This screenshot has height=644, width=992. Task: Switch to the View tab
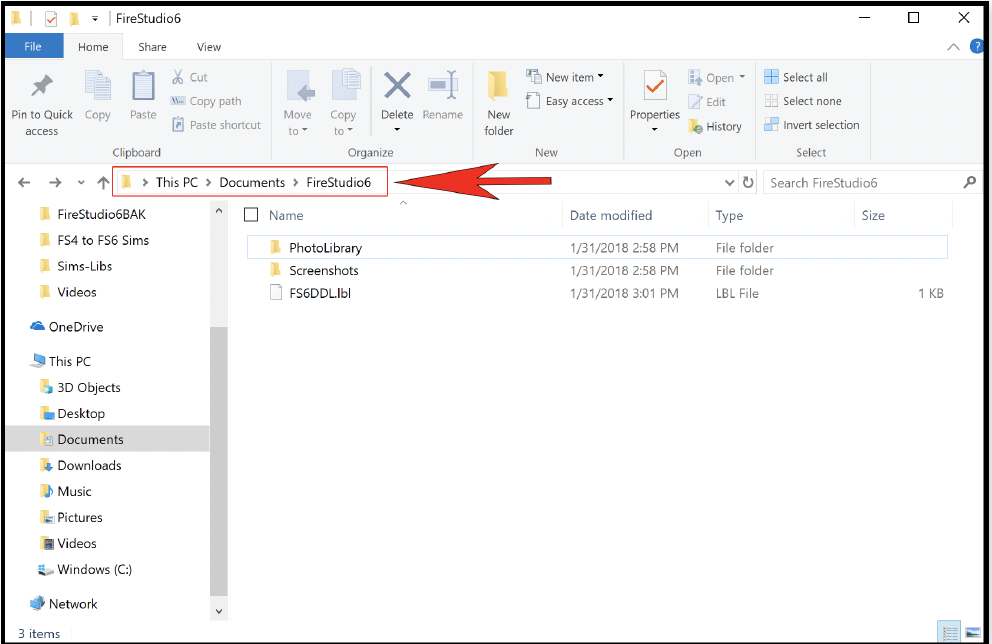click(x=209, y=47)
